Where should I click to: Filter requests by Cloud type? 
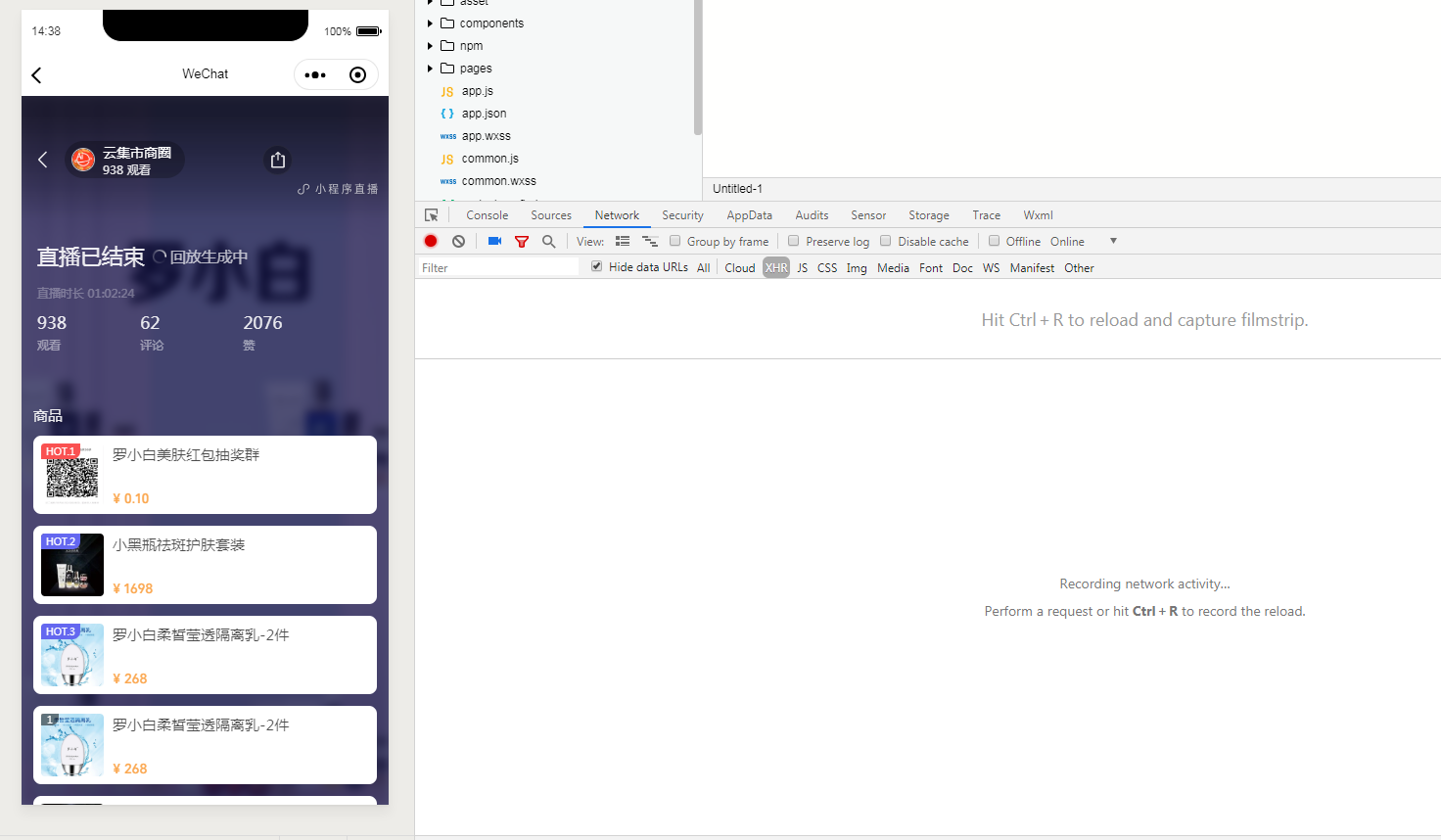coord(740,268)
